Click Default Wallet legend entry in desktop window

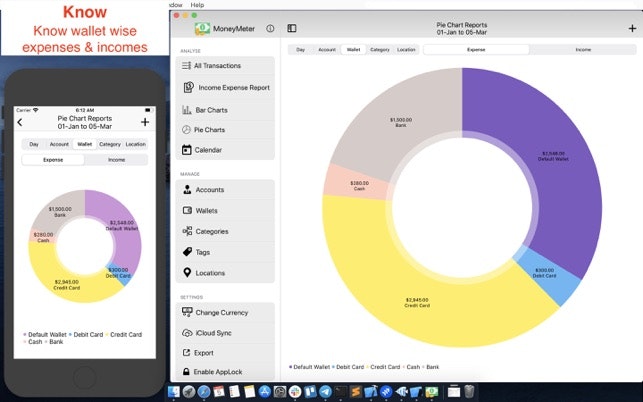click(x=309, y=367)
